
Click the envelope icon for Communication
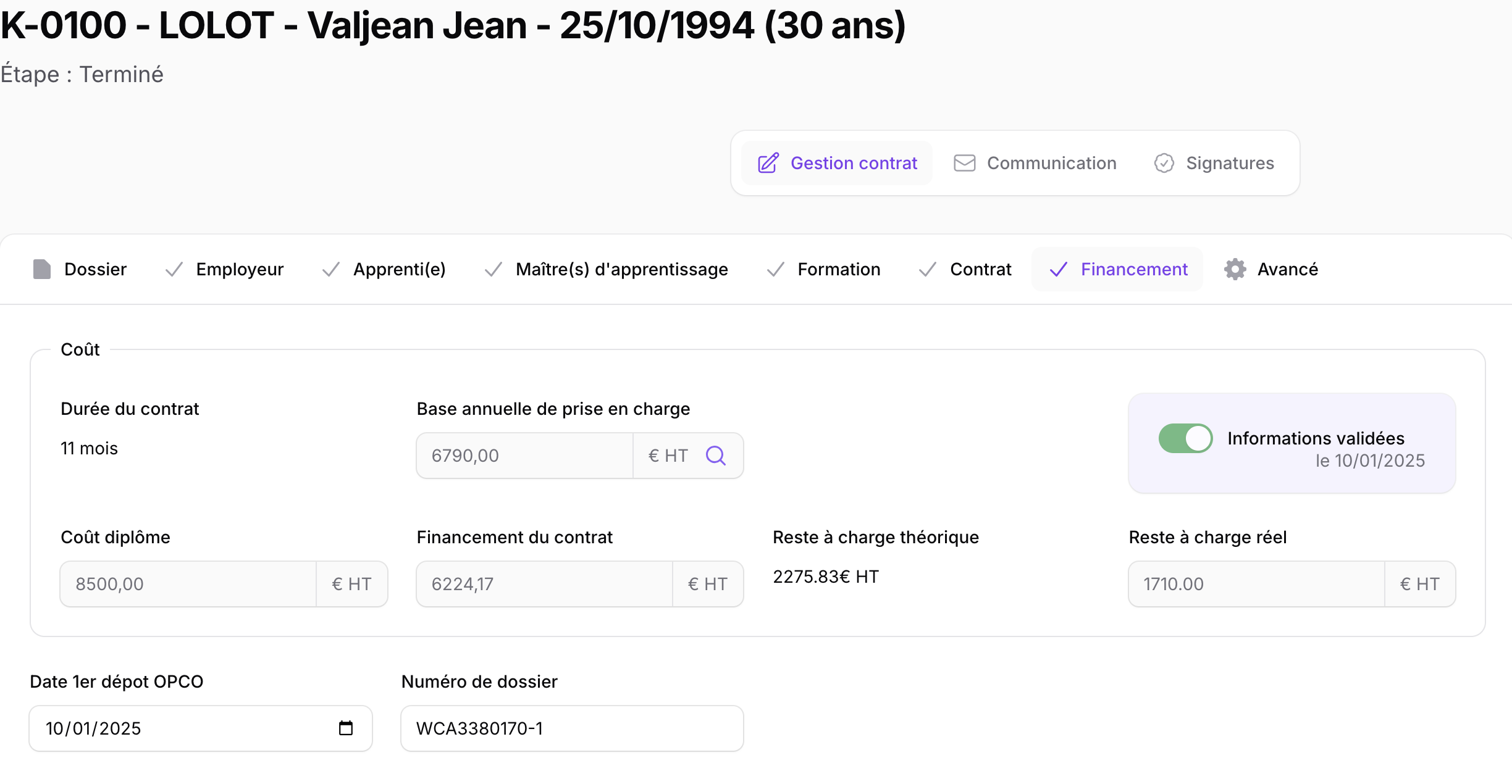[x=964, y=163]
